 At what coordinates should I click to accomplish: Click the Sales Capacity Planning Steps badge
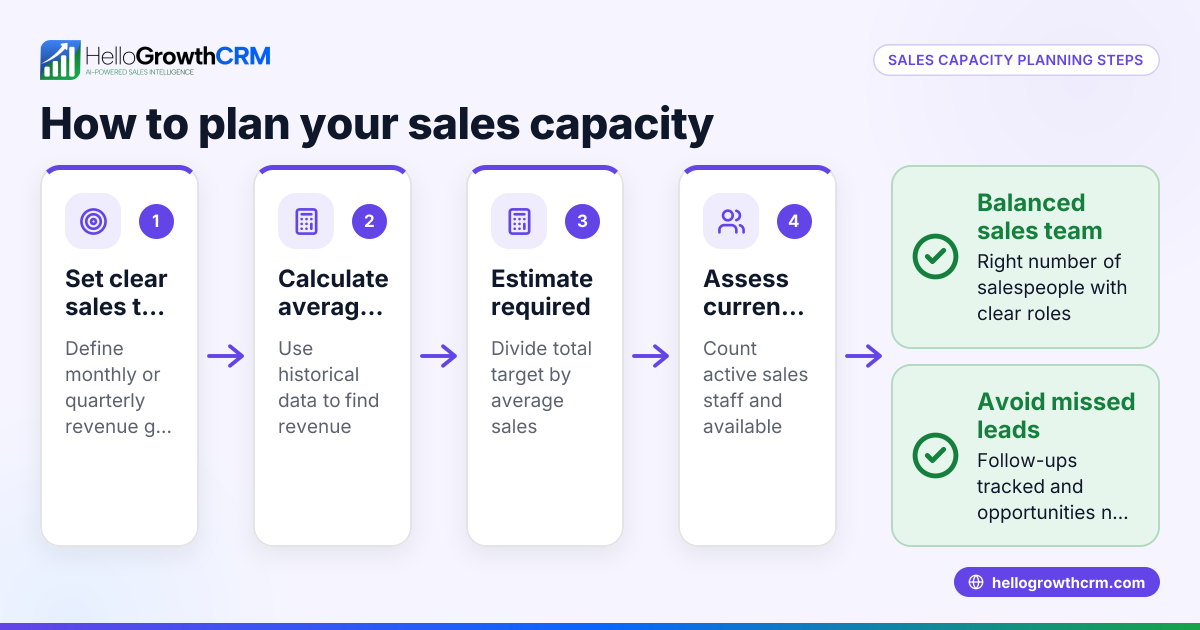[1016, 60]
